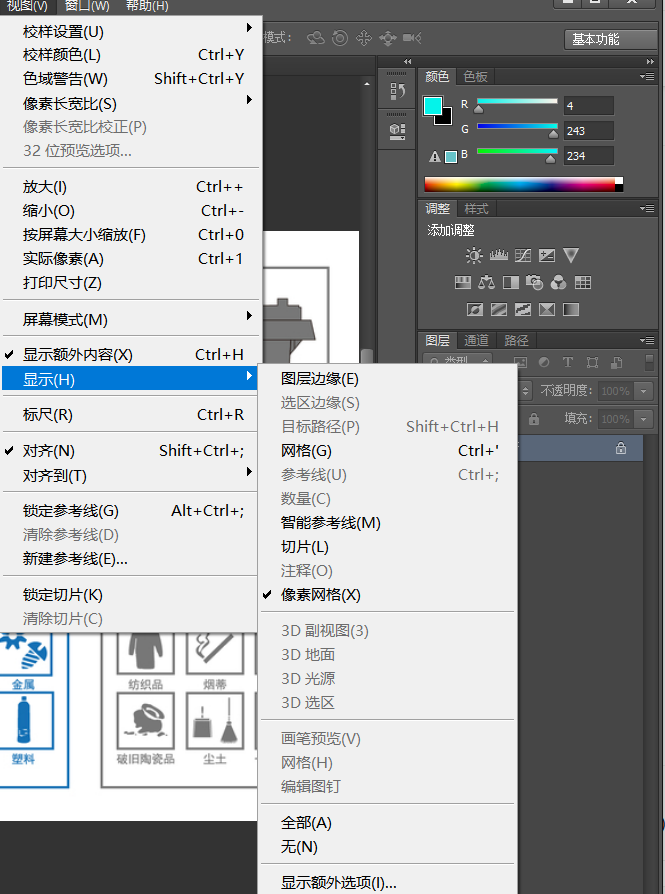Open the cube-shaped collapsed panel icon
The image size is (665, 894).
[x=397, y=131]
